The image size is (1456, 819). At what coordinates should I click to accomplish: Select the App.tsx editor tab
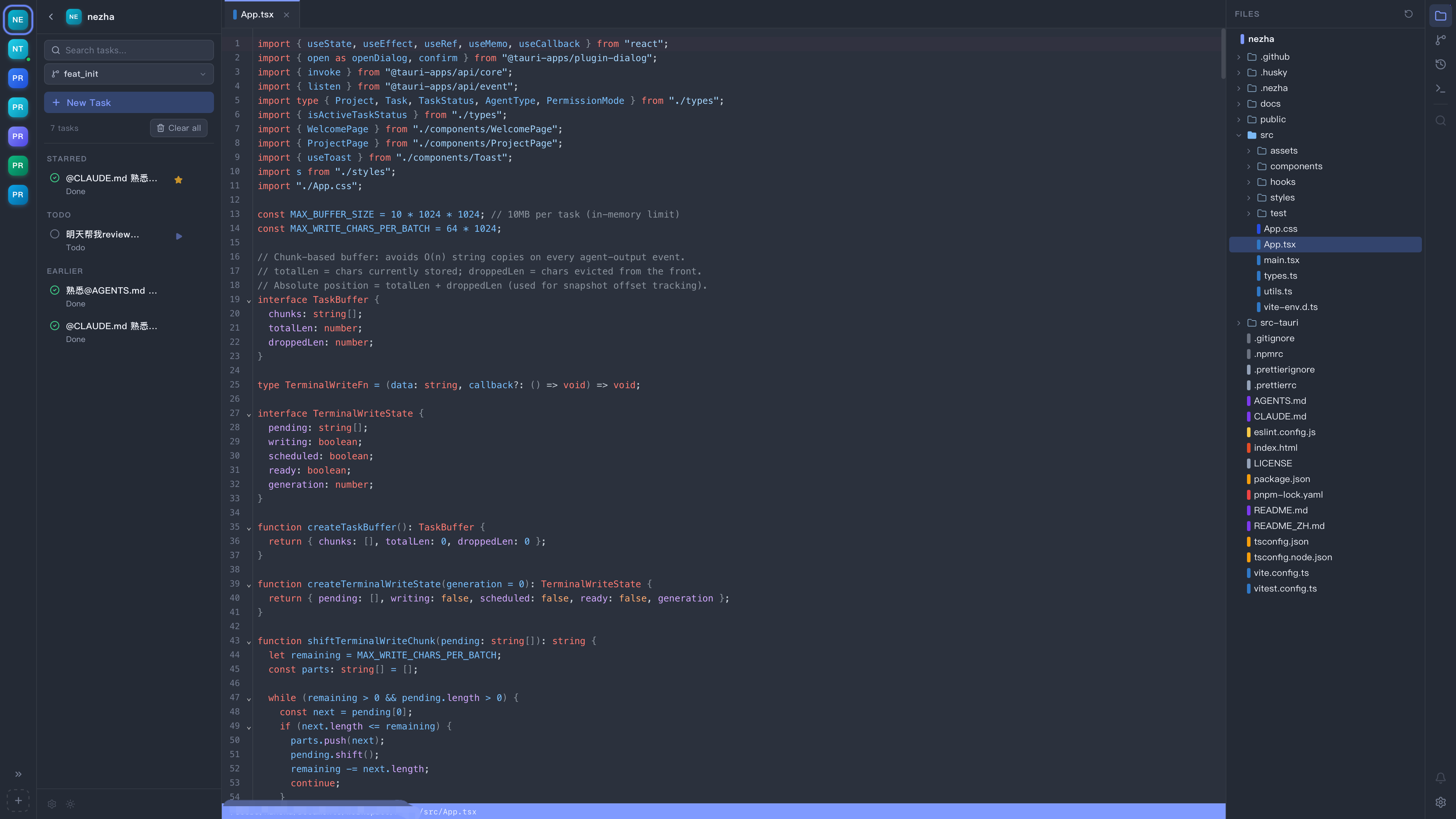point(257,14)
